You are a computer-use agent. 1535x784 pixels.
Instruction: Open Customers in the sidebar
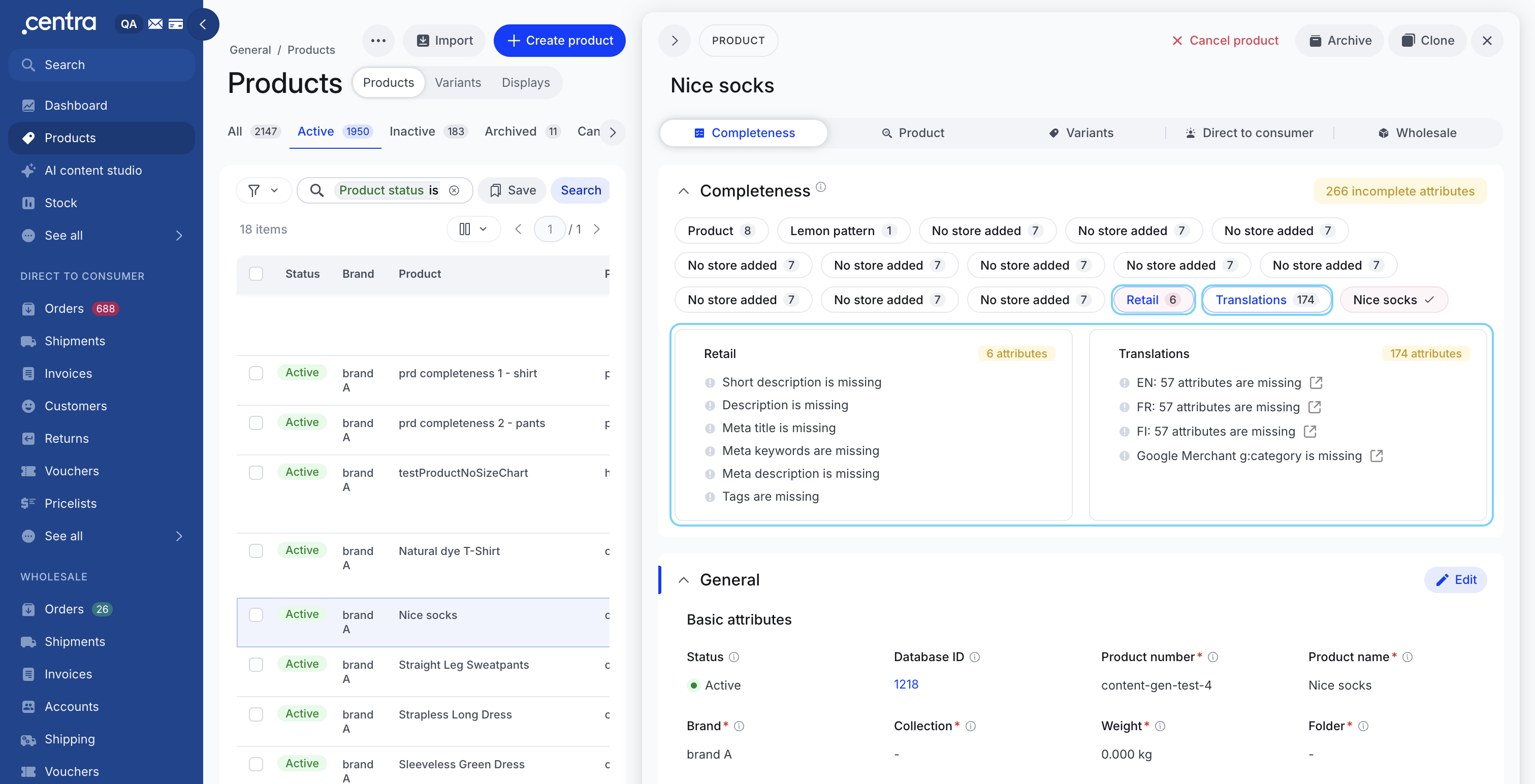tap(101, 406)
